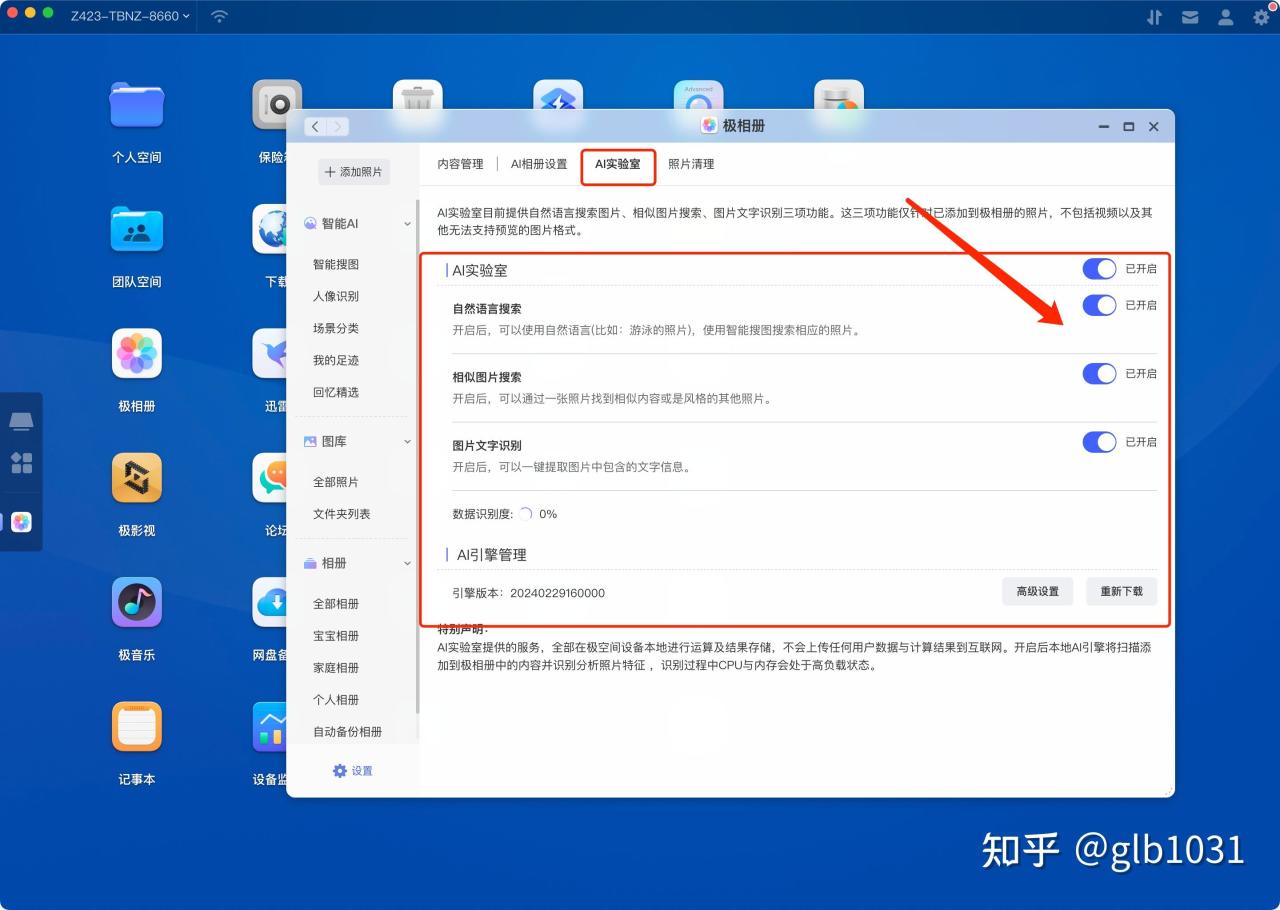Open the 内容管理 tab
Viewport: 1280px width, 910px height.
(x=459, y=163)
